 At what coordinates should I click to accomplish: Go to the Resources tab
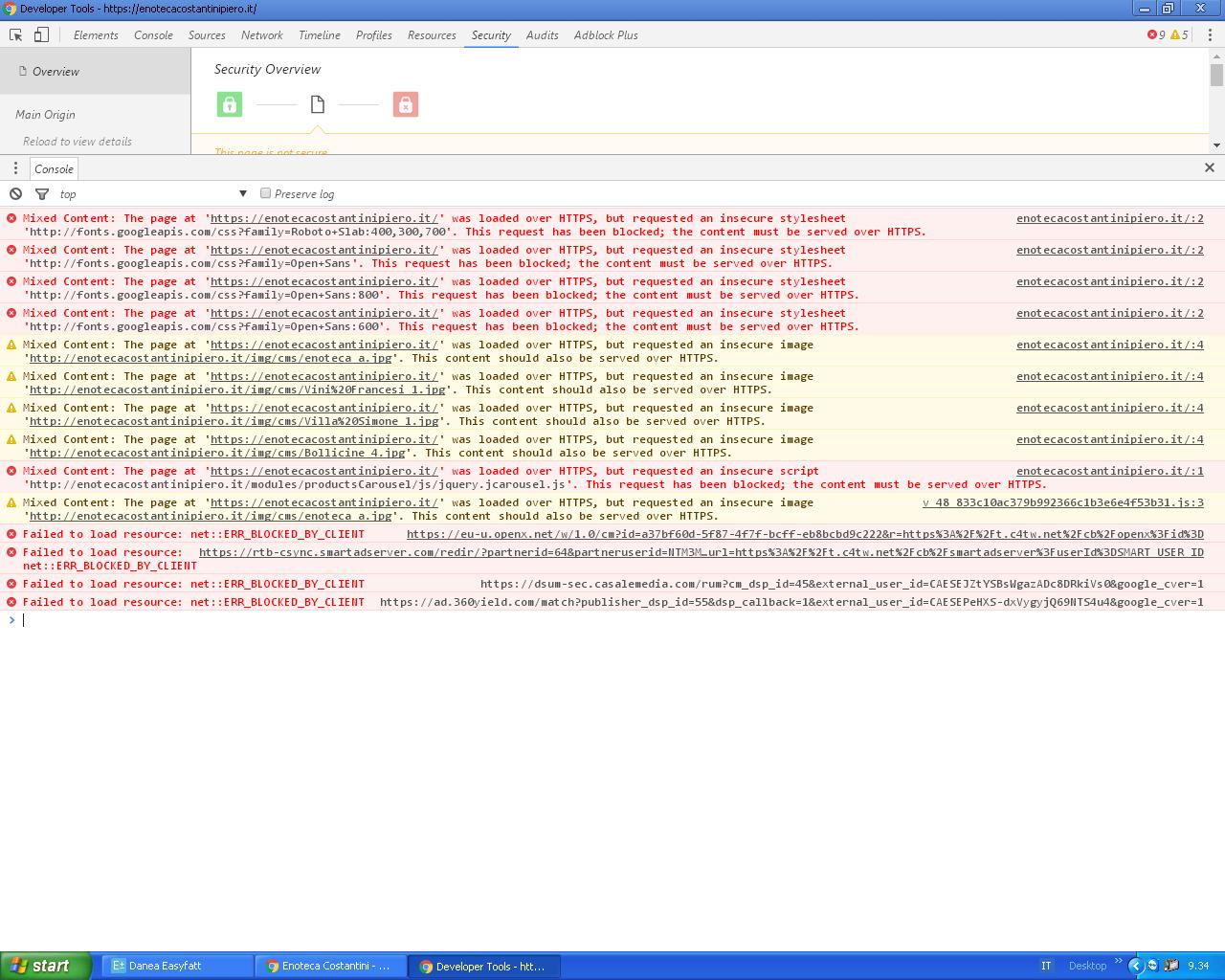click(432, 35)
